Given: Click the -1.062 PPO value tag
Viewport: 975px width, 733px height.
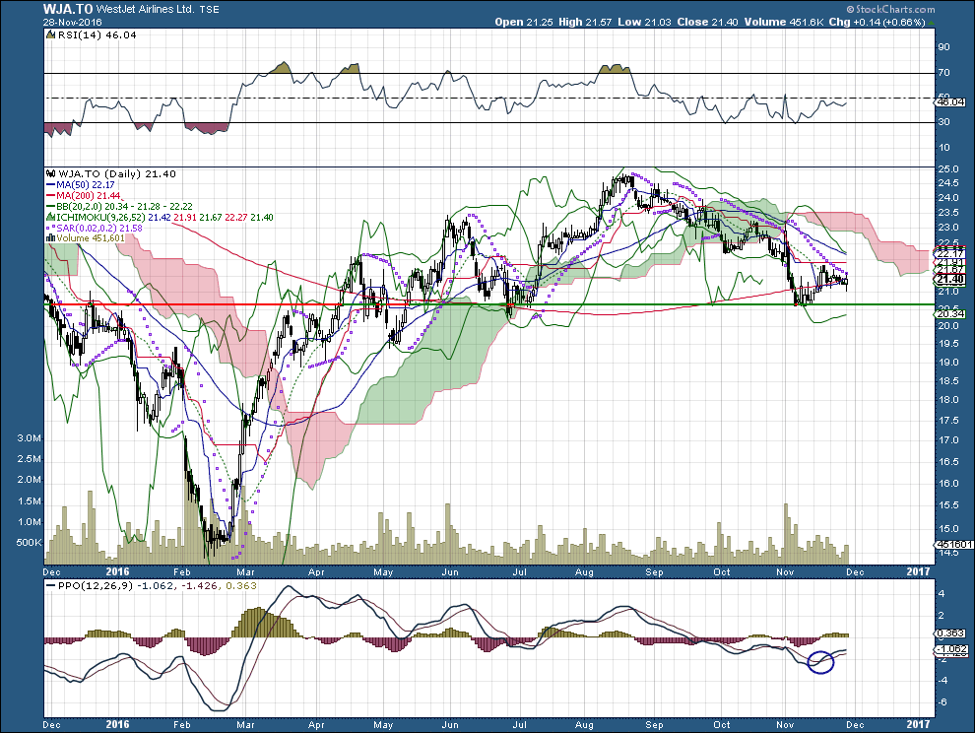Looking at the screenshot, I should tap(952, 650).
